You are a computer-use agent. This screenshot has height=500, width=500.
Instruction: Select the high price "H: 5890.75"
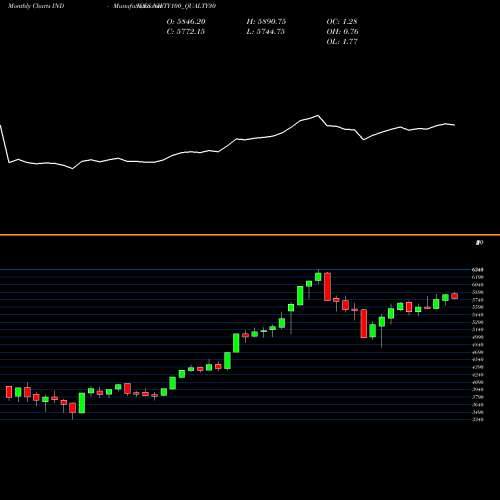(266, 22)
